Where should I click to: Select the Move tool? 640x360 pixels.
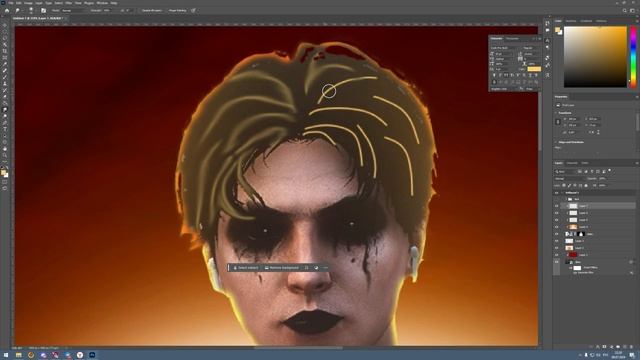(5, 25)
